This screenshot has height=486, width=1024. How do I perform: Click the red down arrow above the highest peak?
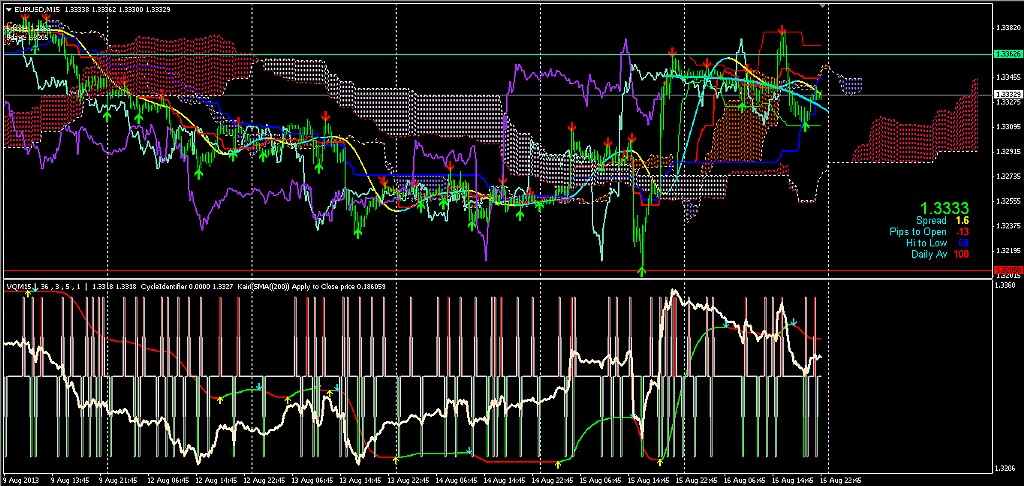[781, 30]
